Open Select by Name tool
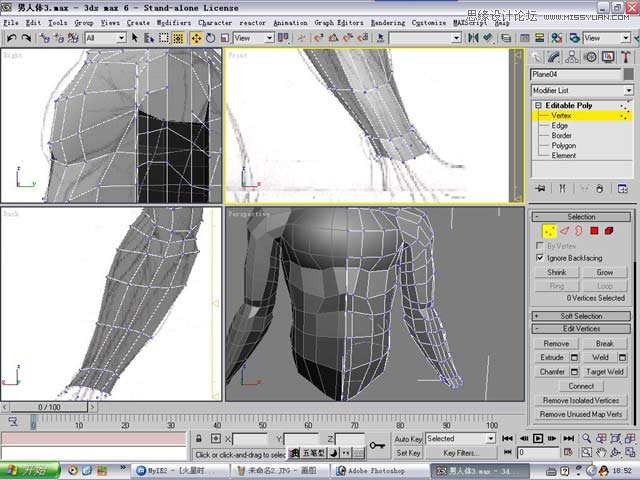This screenshot has height=480, width=640. tap(149, 38)
